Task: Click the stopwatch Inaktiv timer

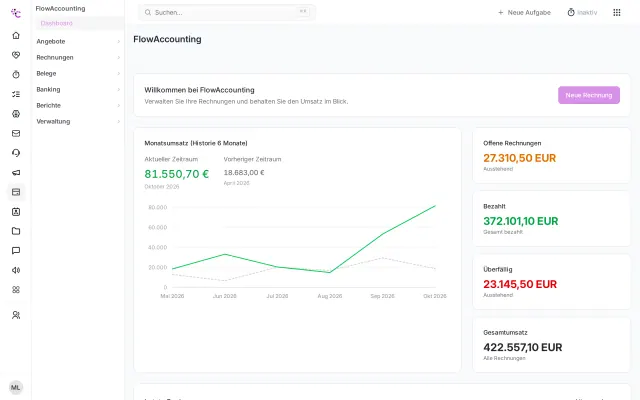Action: coord(582,13)
